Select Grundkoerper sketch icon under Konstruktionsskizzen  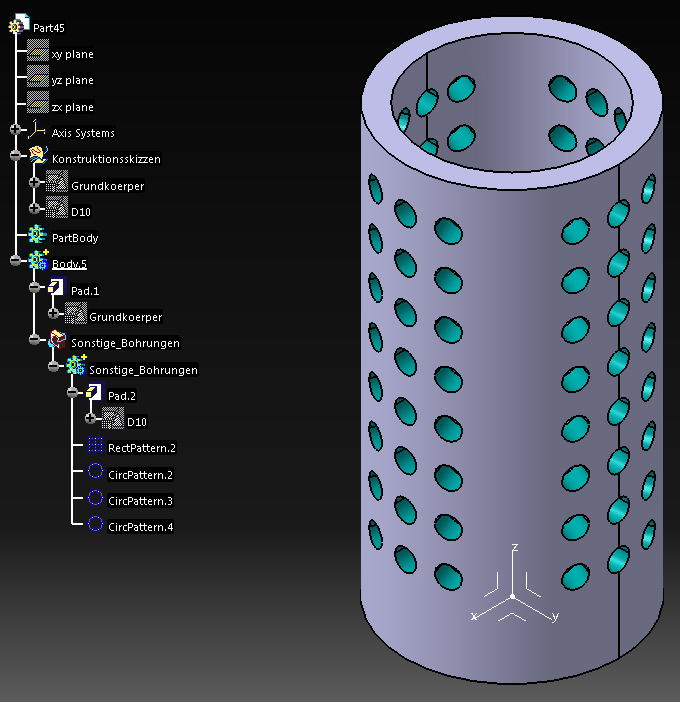pyautogui.click(x=57, y=181)
